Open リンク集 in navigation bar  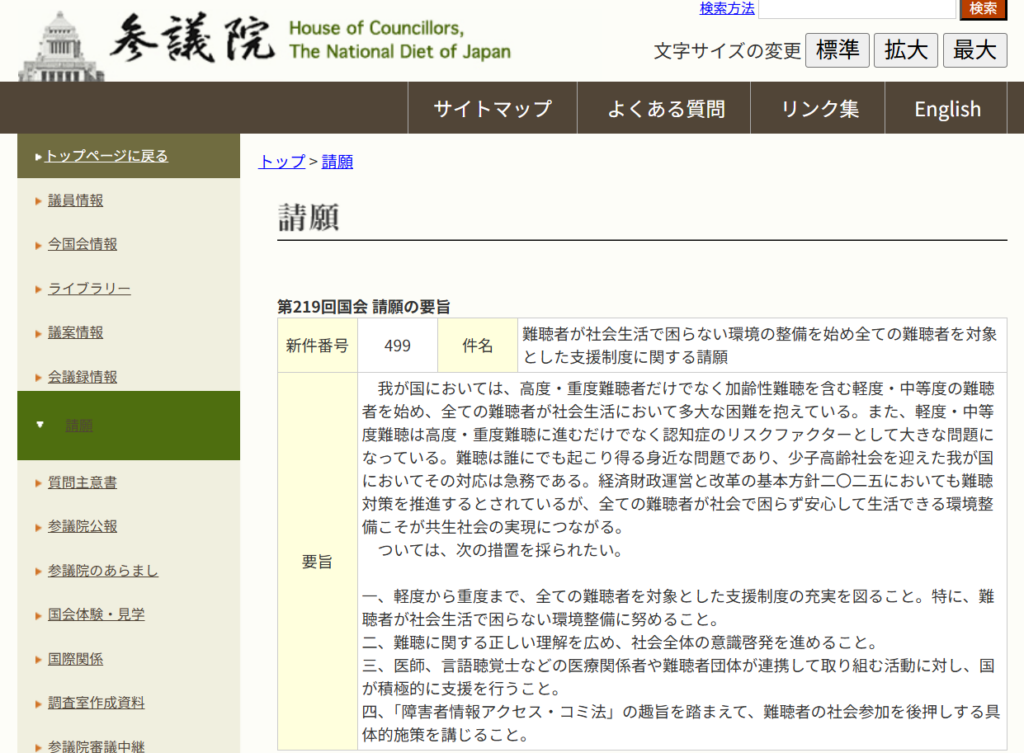coord(819,109)
